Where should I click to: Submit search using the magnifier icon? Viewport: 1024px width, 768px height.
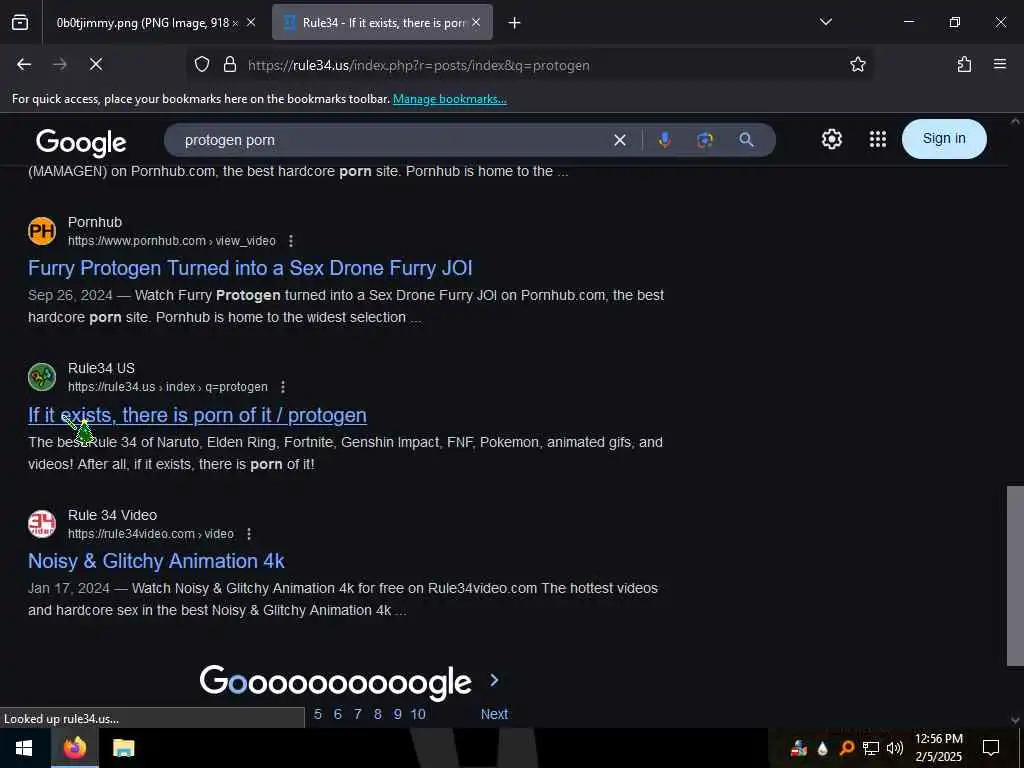(x=746, y=140)
